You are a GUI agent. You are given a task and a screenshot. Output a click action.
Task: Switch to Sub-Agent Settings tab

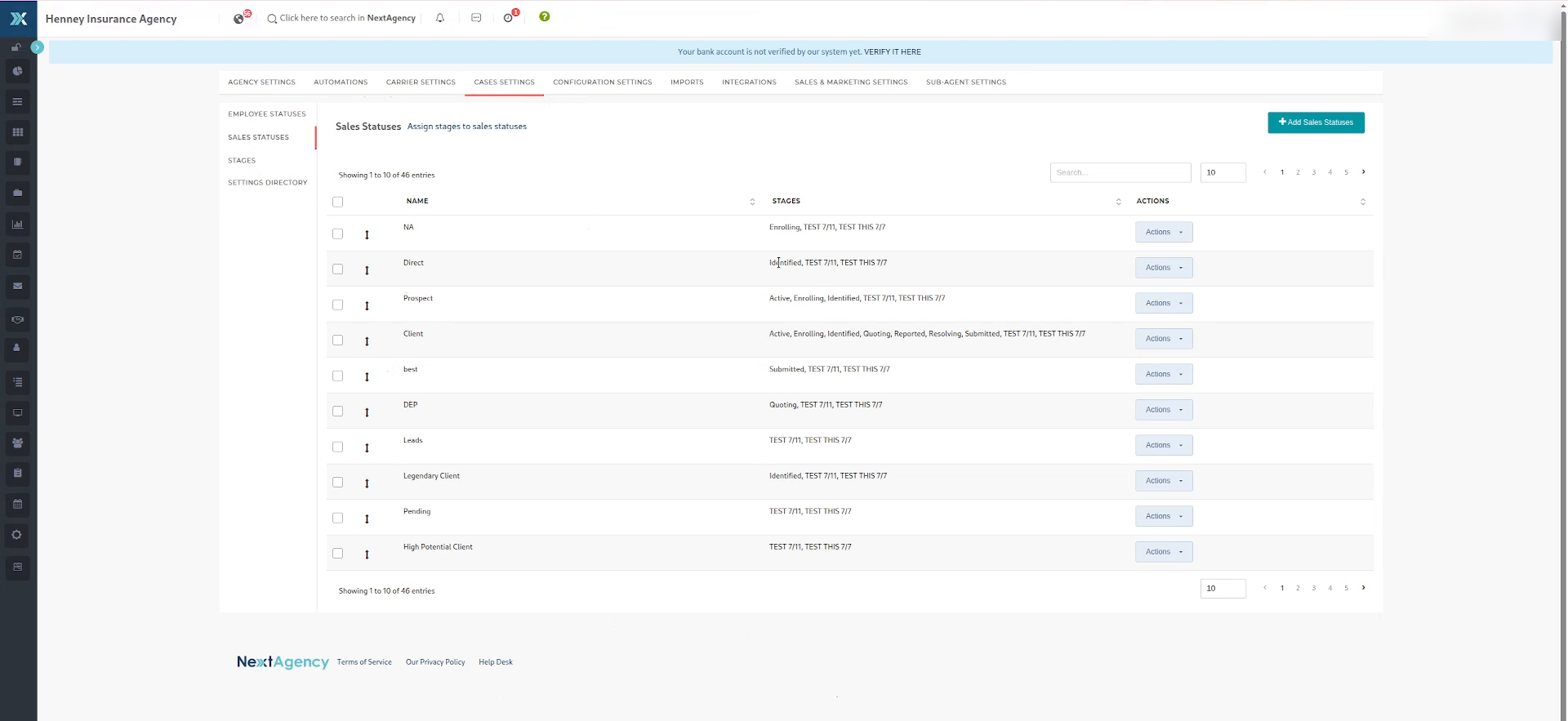(966, 82)
